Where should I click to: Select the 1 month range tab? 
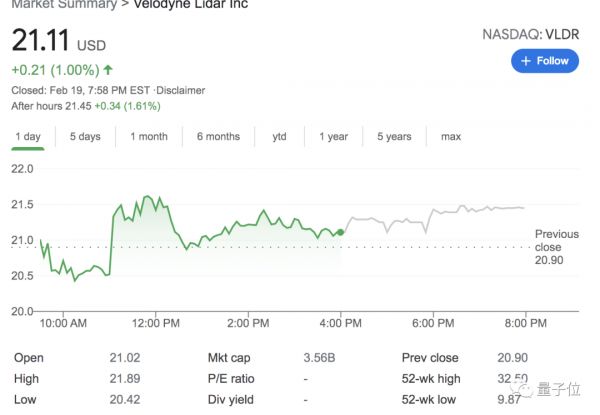click(149, 137)
